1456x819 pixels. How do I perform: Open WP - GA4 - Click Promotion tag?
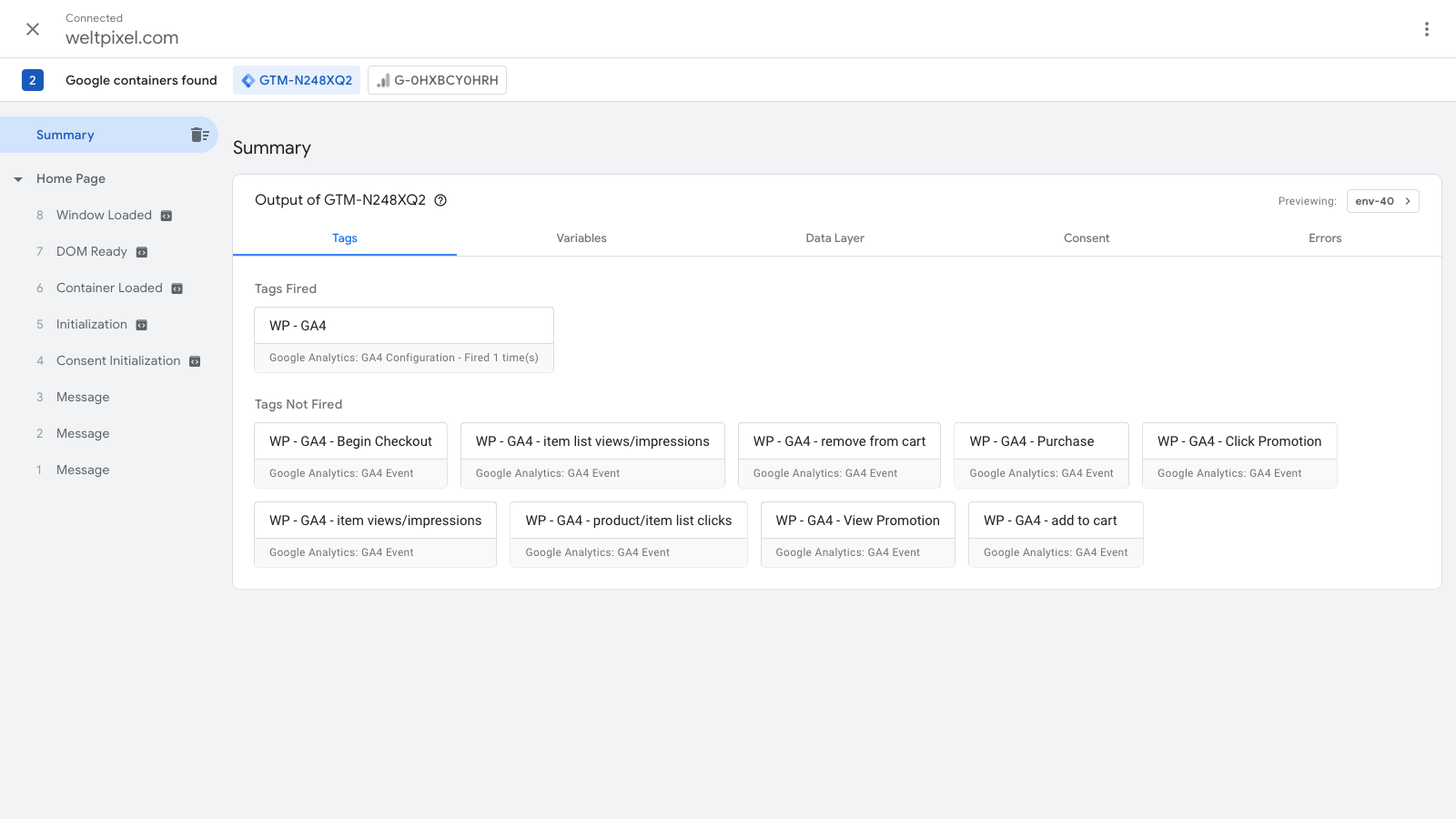coord(1239,455)
